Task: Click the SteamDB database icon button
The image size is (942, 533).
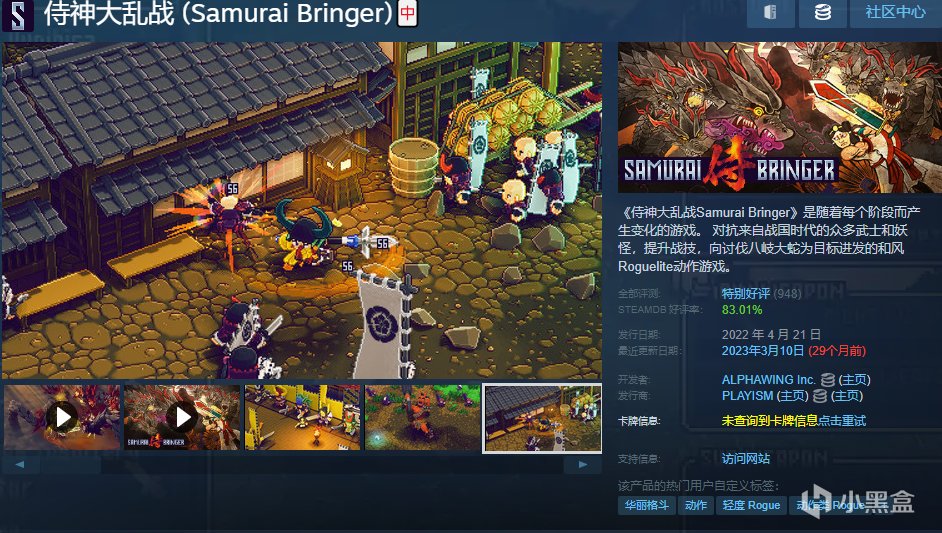Action: pyautogui.click(x=822, y=13)
